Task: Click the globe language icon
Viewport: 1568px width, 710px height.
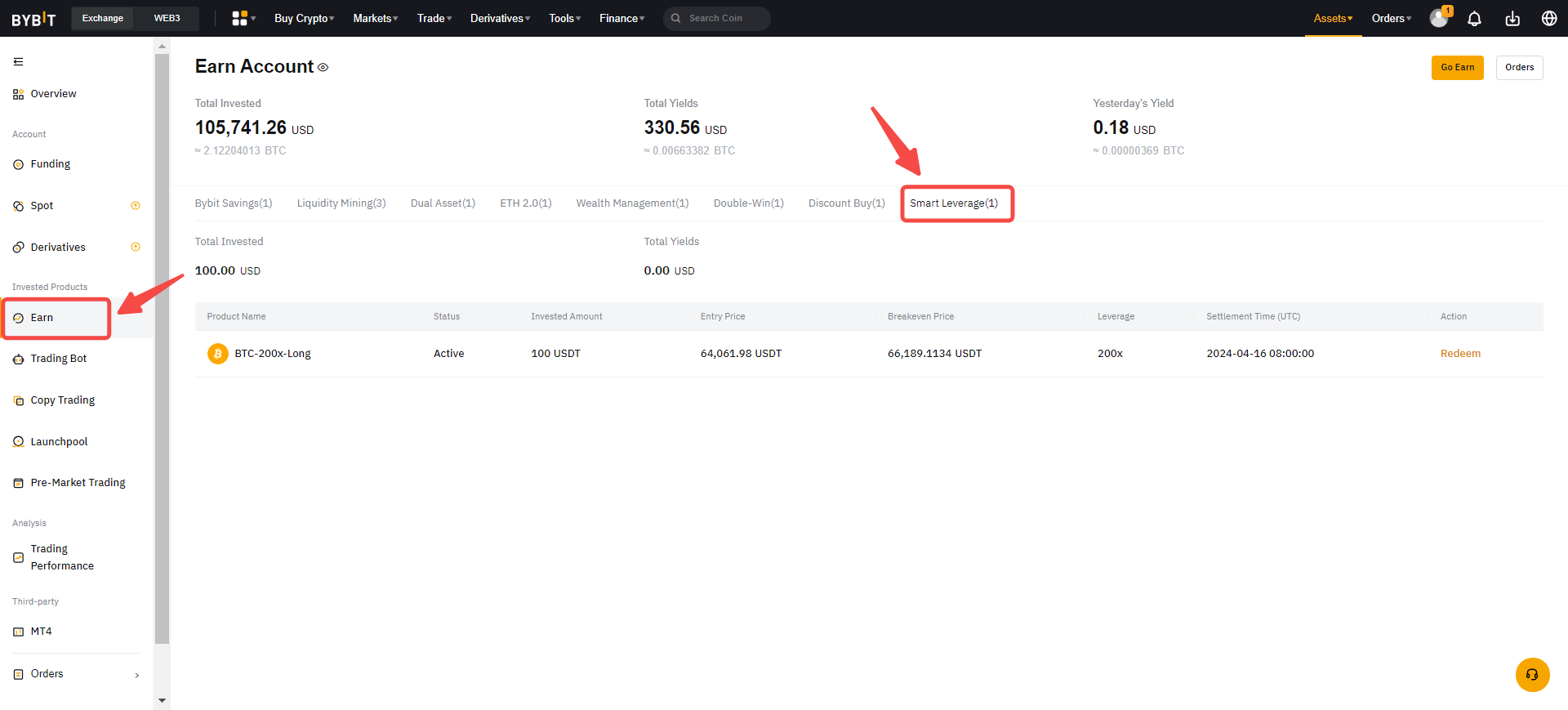Action: pyautogui.click(x=1549, y=19)
